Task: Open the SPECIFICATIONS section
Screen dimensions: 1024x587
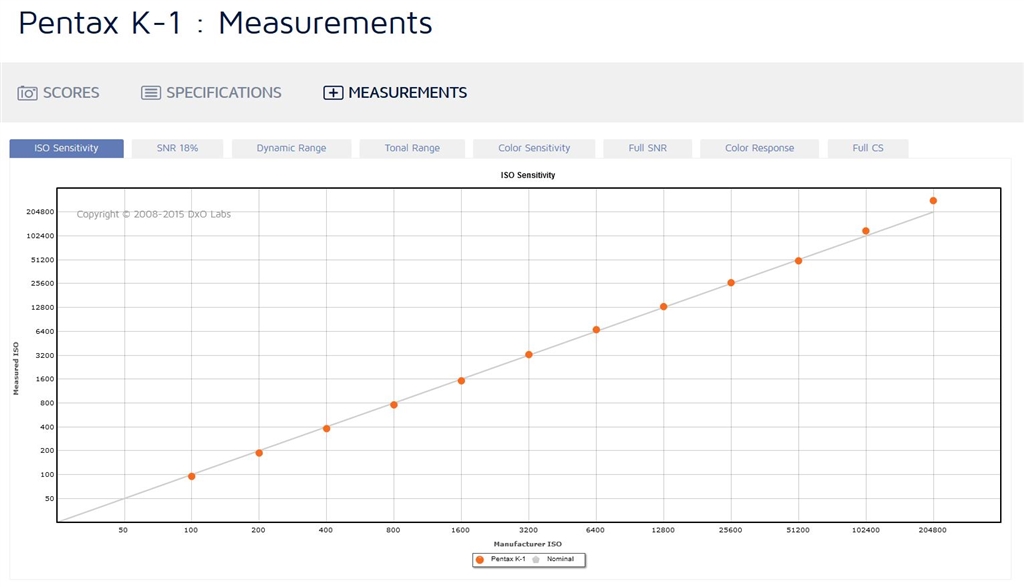Action: tap(211, 93)
